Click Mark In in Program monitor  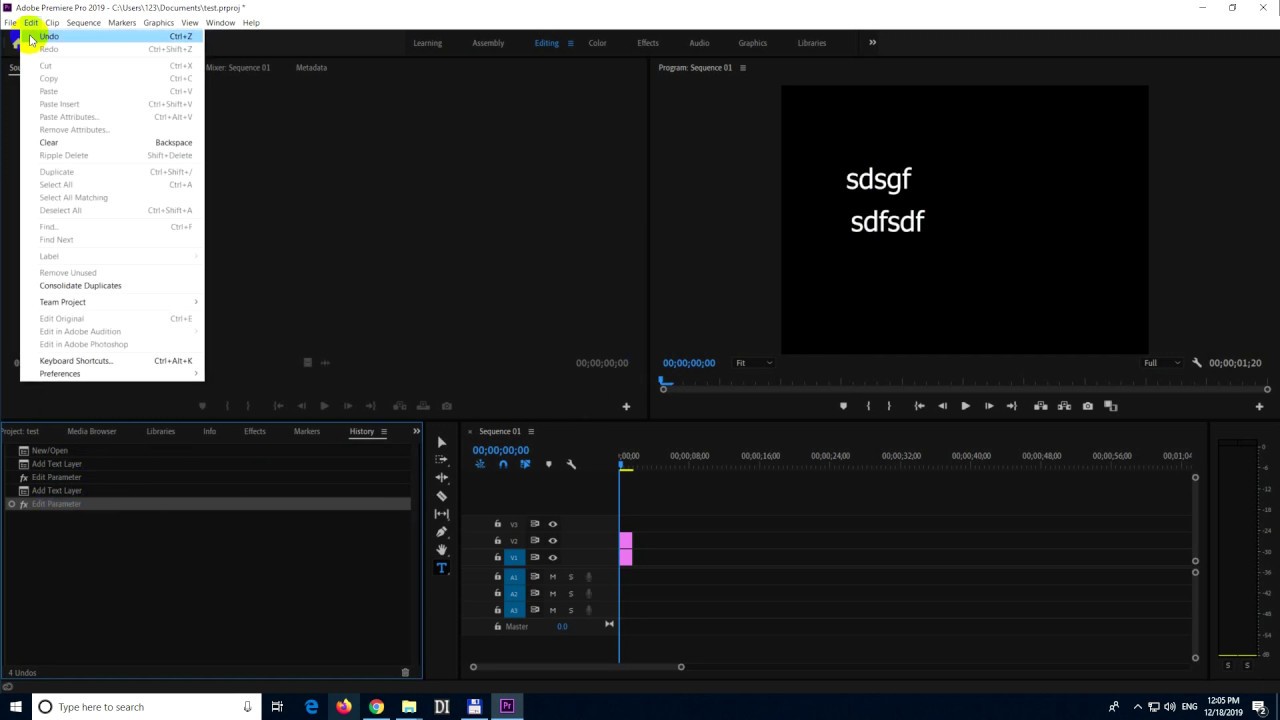click(x=868, y=406)
